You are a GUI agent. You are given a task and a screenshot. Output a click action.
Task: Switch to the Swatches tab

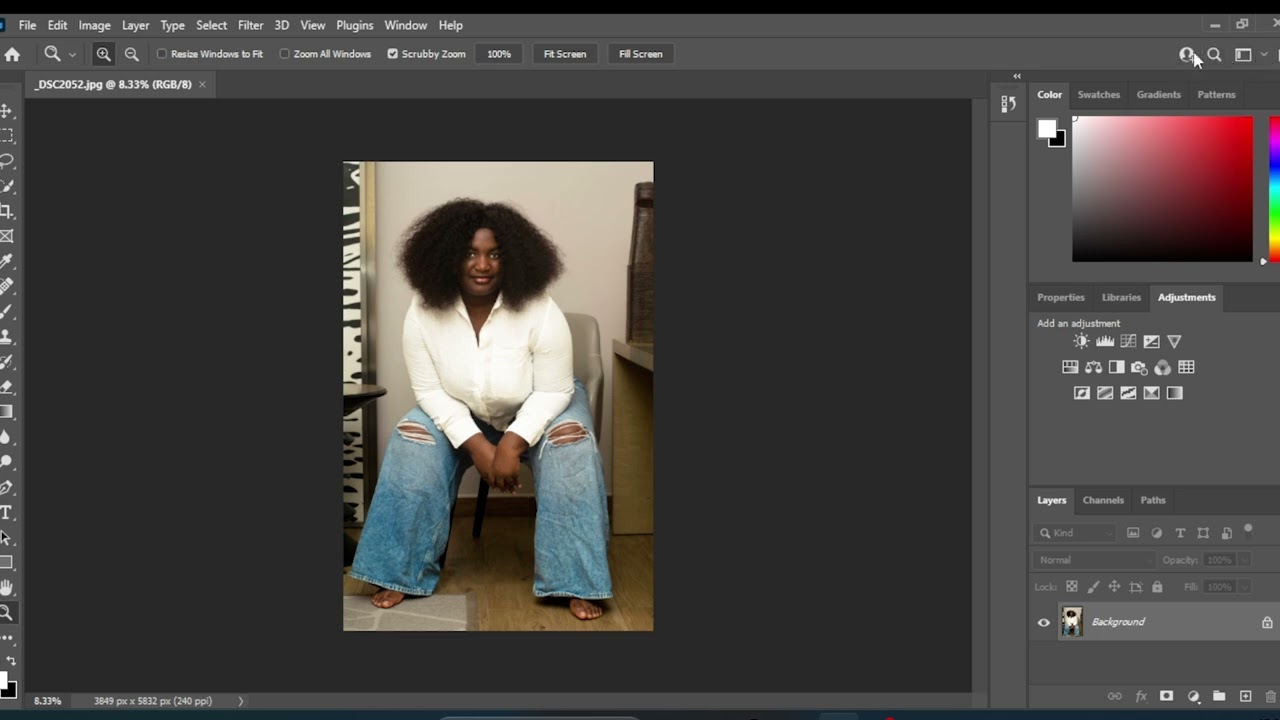click(x=1098, y=94)
